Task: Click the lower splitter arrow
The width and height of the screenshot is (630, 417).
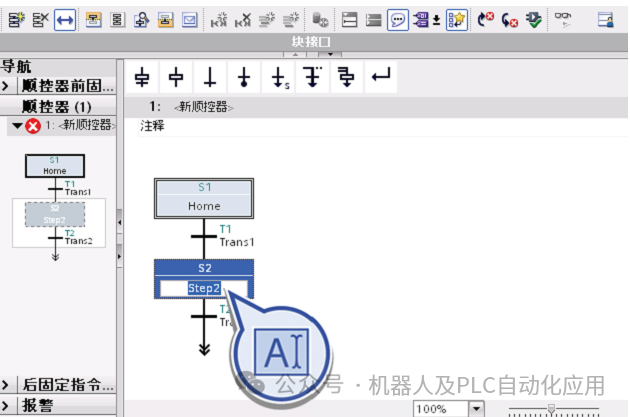Action: 120,256
